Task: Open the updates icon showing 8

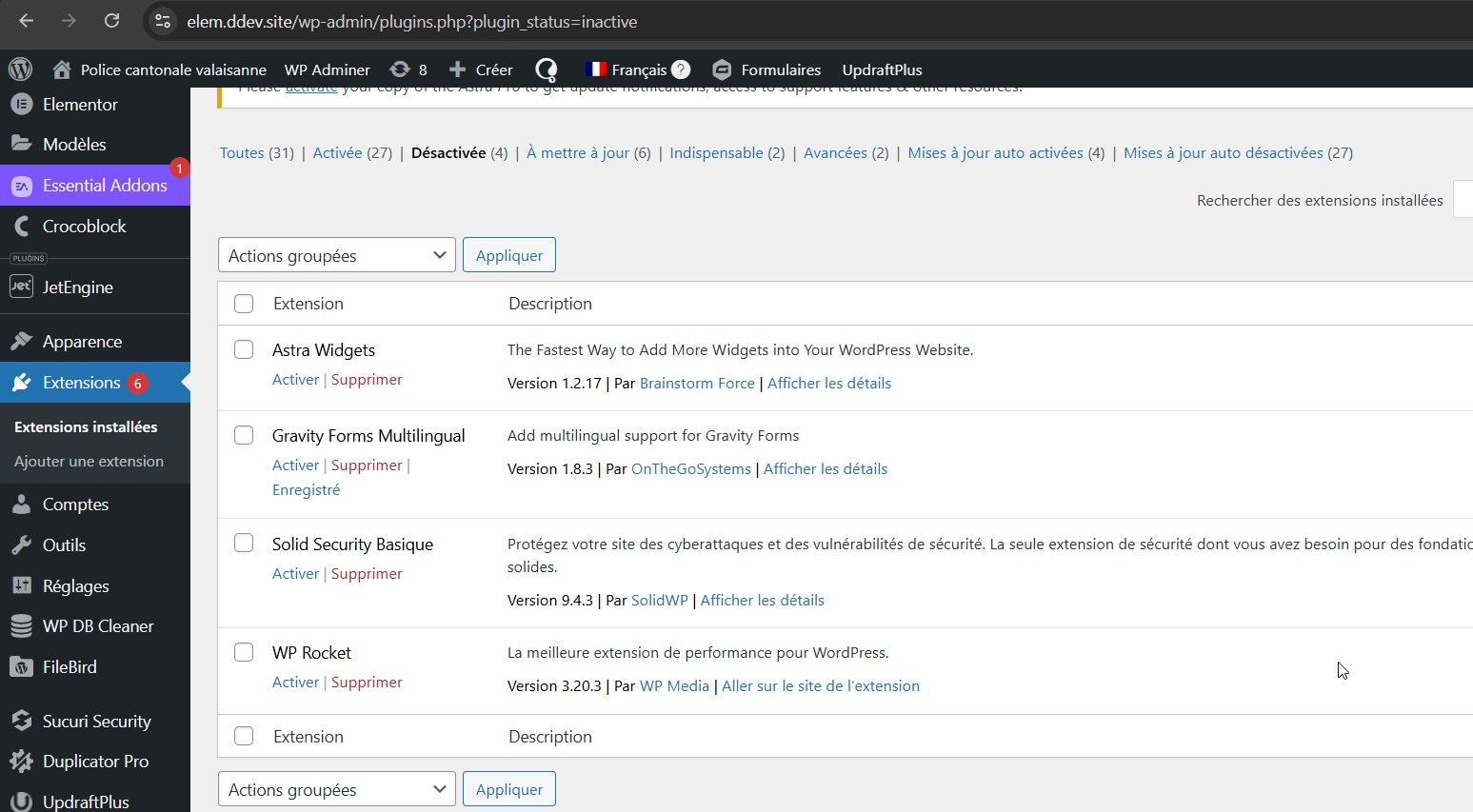Action: coord(401,69)
